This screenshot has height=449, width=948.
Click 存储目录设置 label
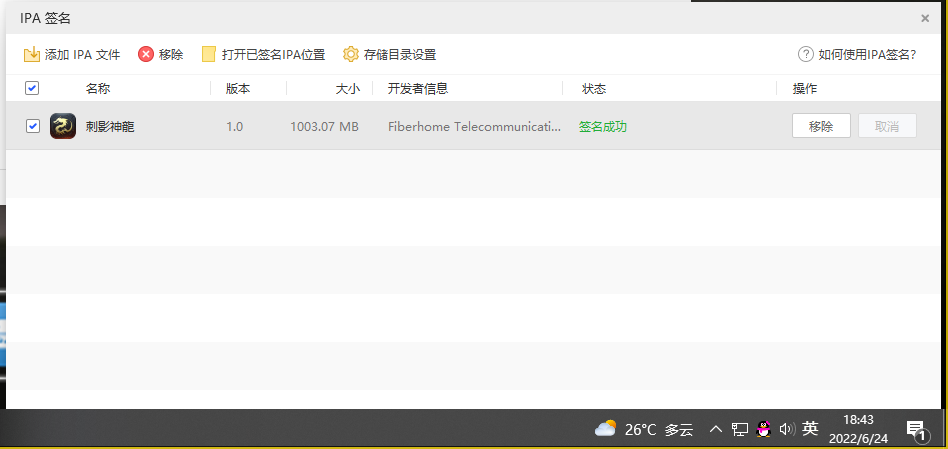(x=400, y=55)
